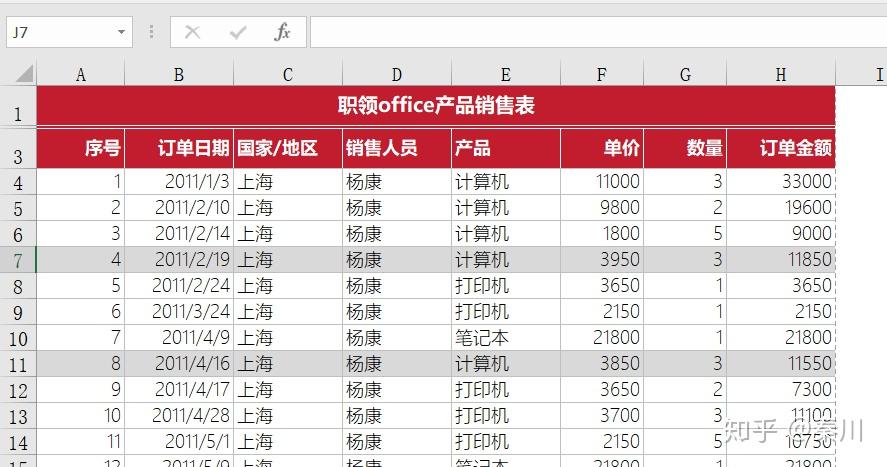This screenshot has height=467, width=887.
Task: Click the date cell 2011/5/1
Action: pyautogui.click(x=179, y=442)
